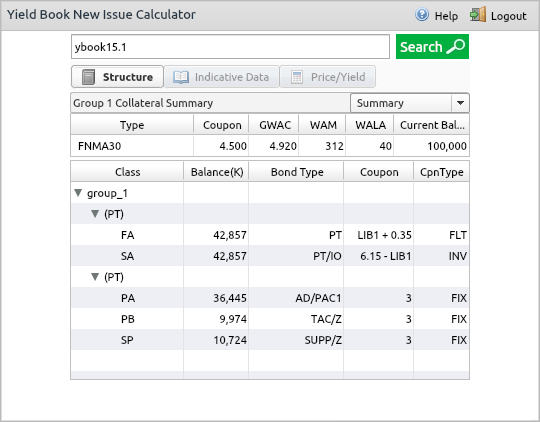Sort by the Balance(K) column header
Image resolution: width=540 pixels, height=422 pixels.
216,172
